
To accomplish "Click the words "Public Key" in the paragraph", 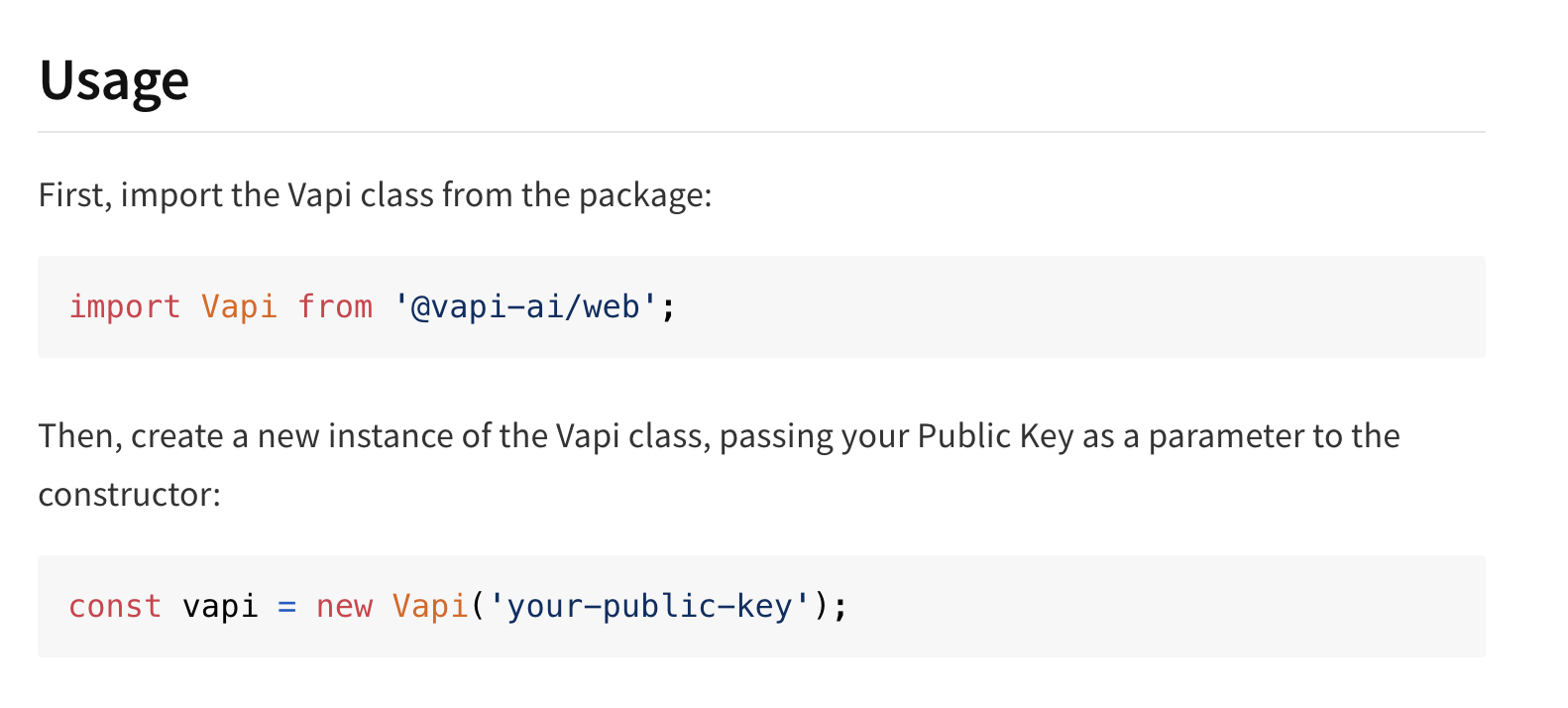I will (x=994, y=436).
